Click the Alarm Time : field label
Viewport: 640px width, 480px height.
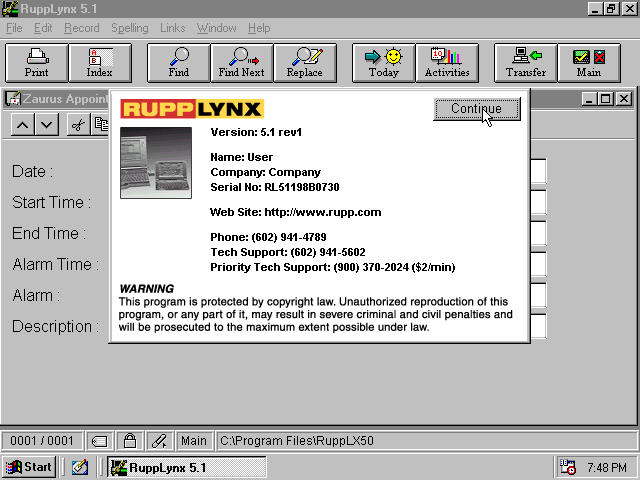coord(56,264)
